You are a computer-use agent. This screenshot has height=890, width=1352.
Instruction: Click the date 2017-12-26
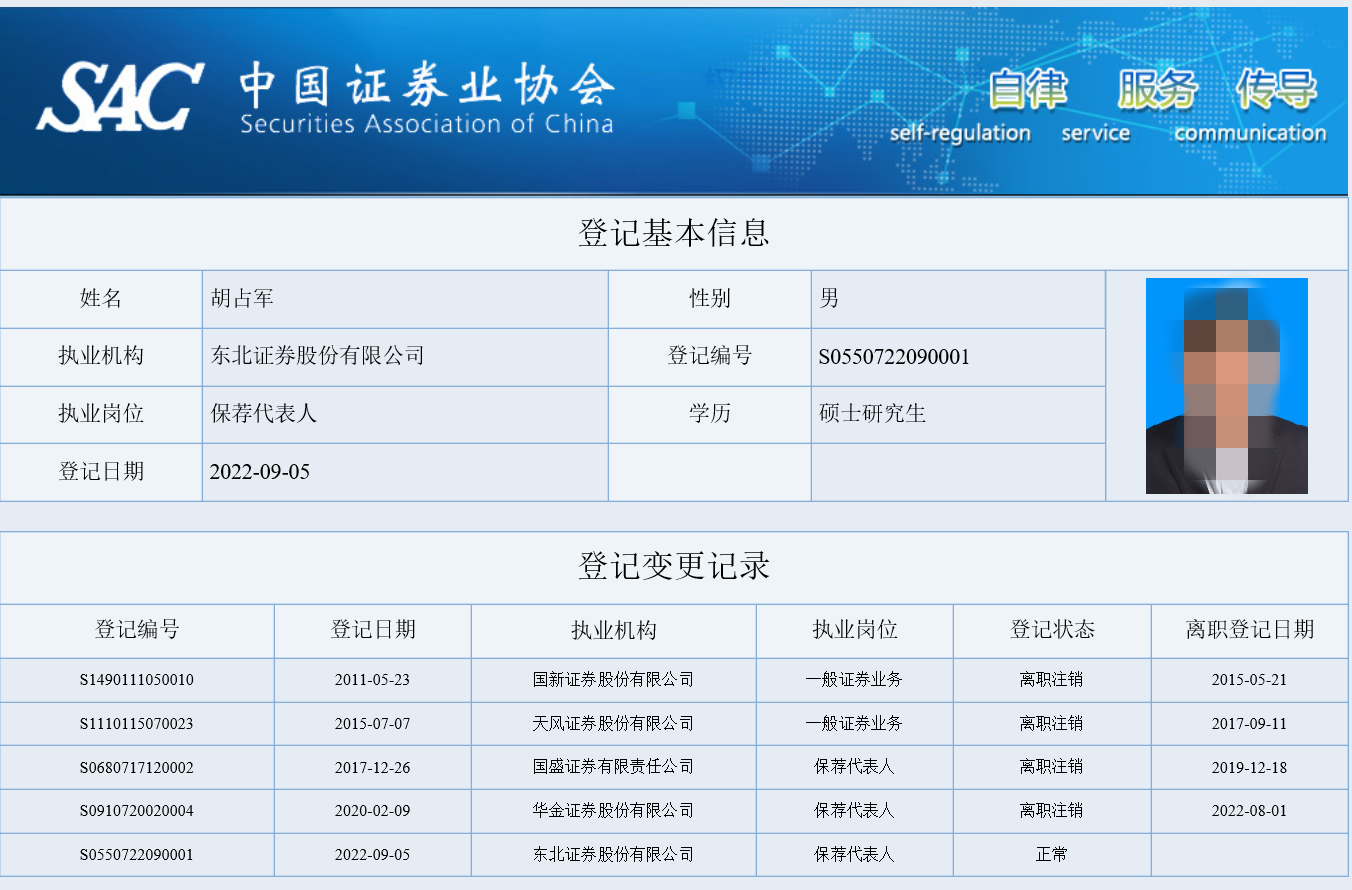(373, 768)
